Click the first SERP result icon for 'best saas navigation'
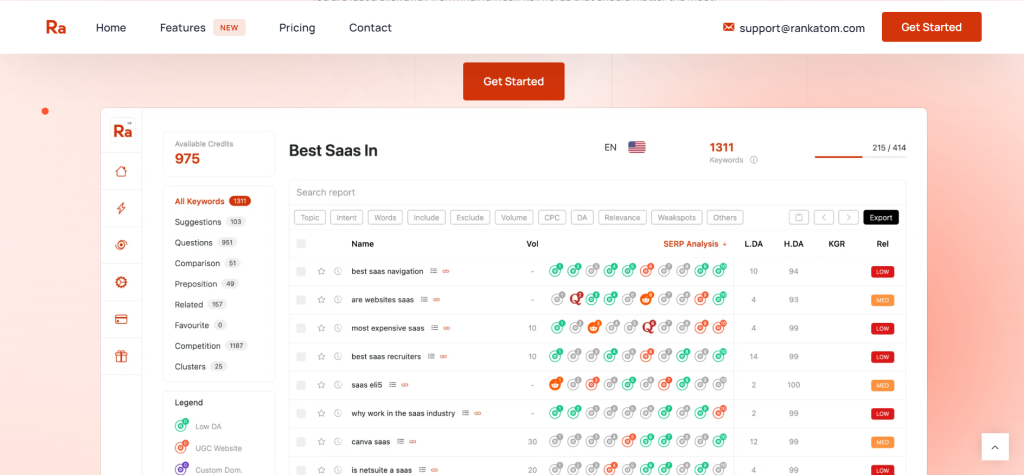 (556, 270)
